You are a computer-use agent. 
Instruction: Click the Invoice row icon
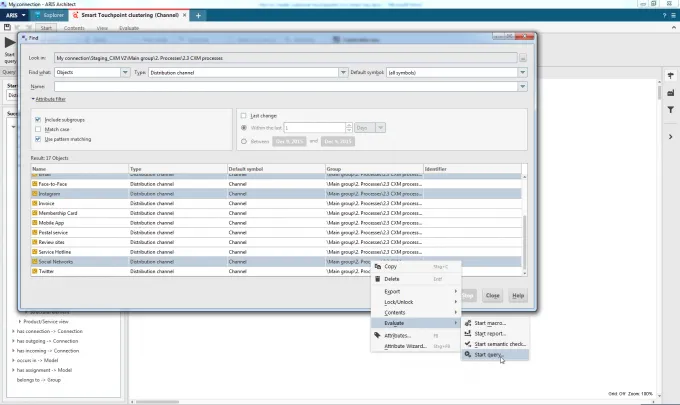point(35,203)
